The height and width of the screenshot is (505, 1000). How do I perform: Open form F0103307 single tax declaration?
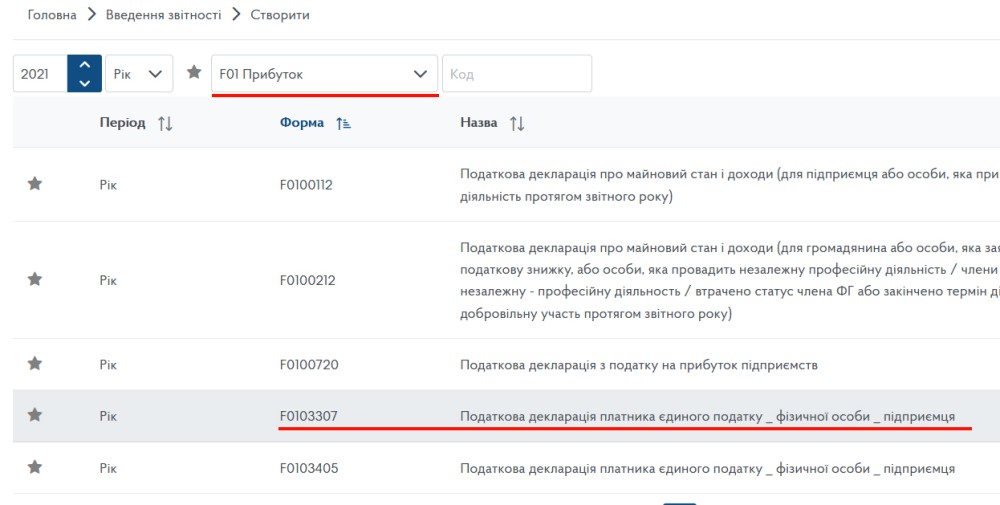[x=316, y=416]
